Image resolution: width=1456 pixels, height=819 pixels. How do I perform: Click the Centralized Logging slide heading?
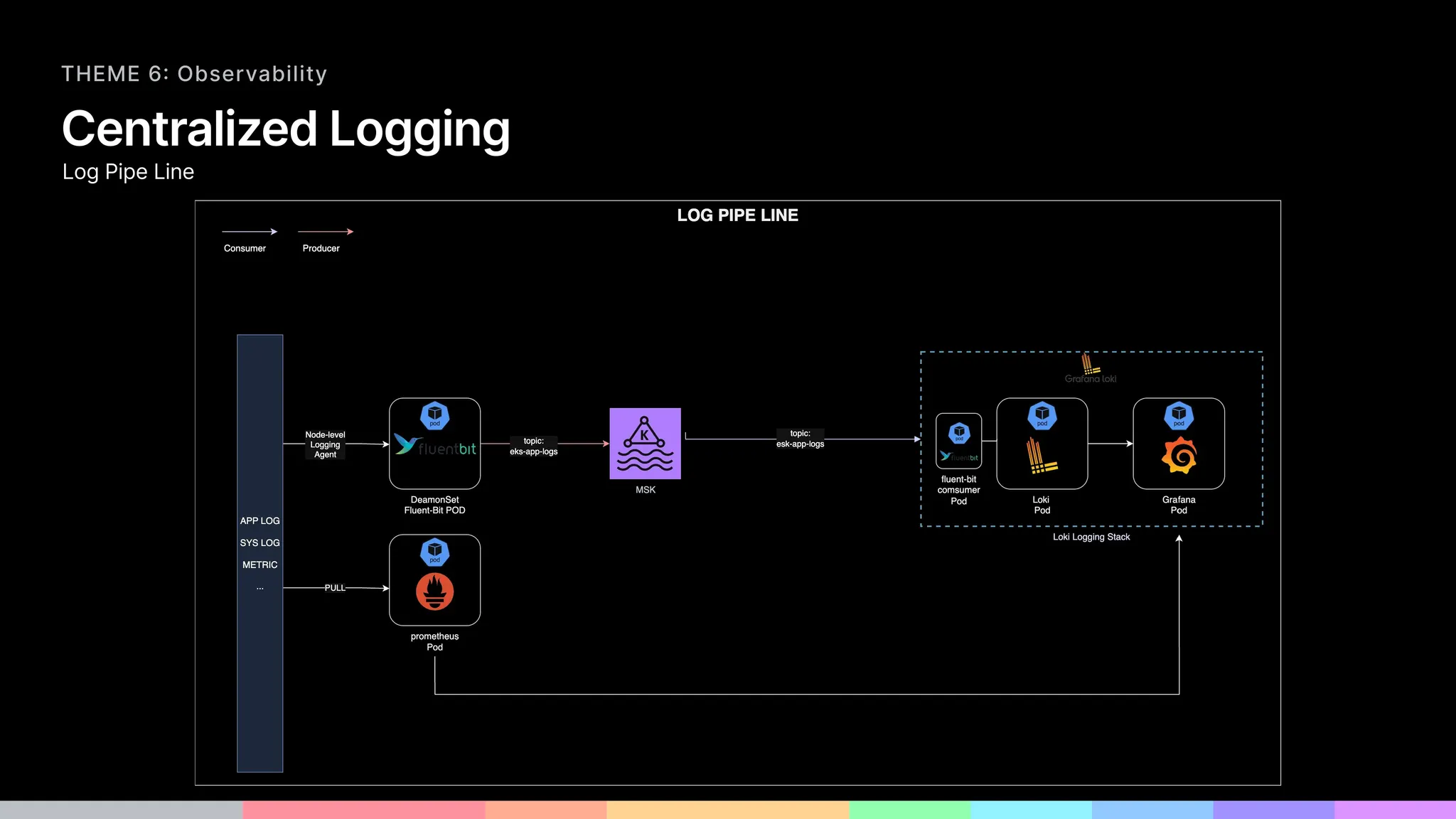286,129
